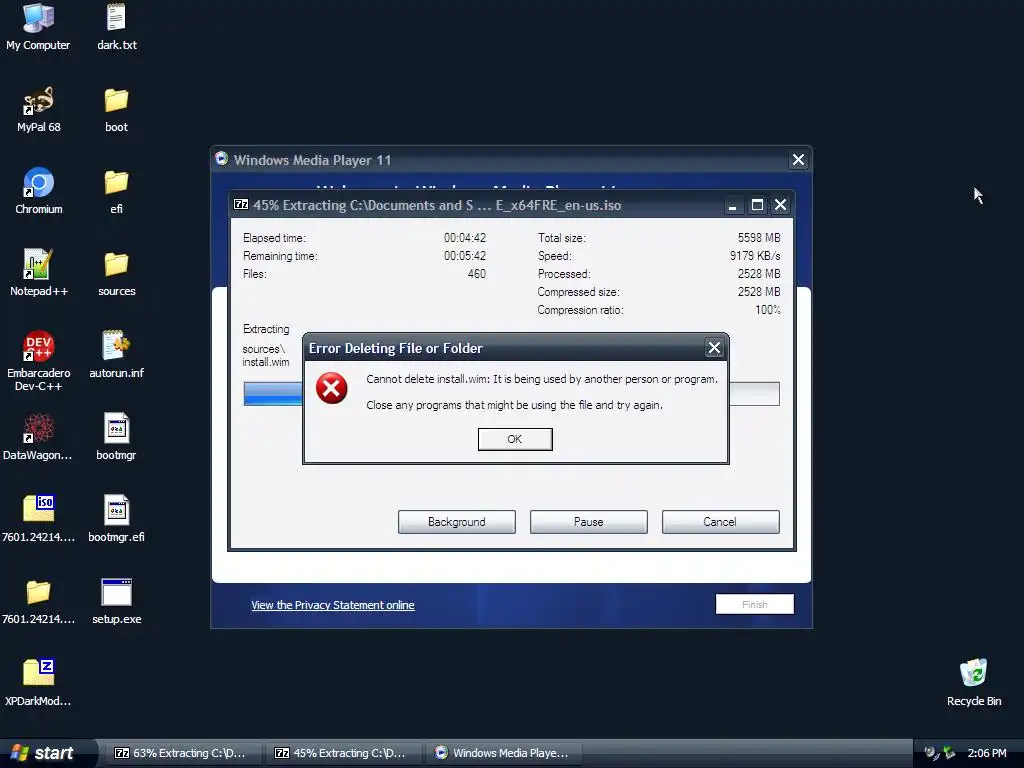Viewport: 1024px width, 768px height.
Task: Click the Elapsed time value 00:04:42
Action: pos(465,238)
